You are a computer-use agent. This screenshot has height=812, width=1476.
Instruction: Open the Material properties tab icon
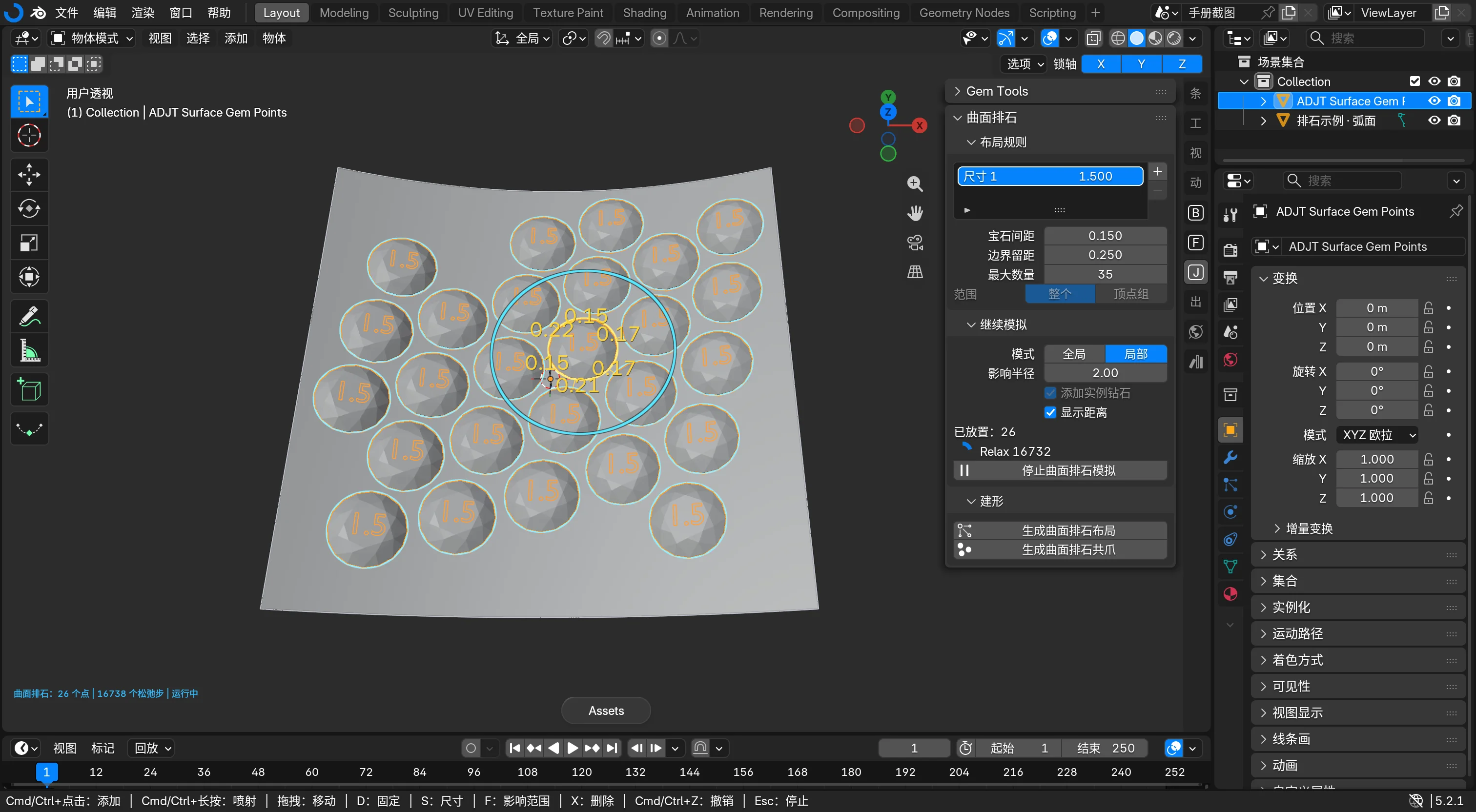click(1230, 594)
